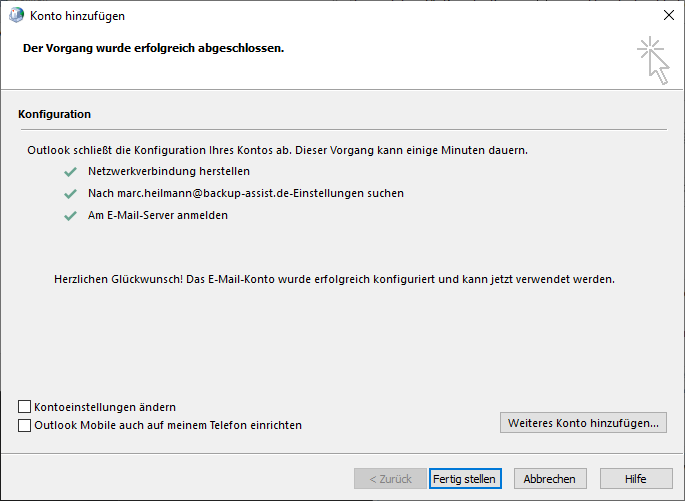Tick Outlook Mobile auf meinem Telefon einrichten
Screen dimensions: 685x501
[x=25, y=425]
